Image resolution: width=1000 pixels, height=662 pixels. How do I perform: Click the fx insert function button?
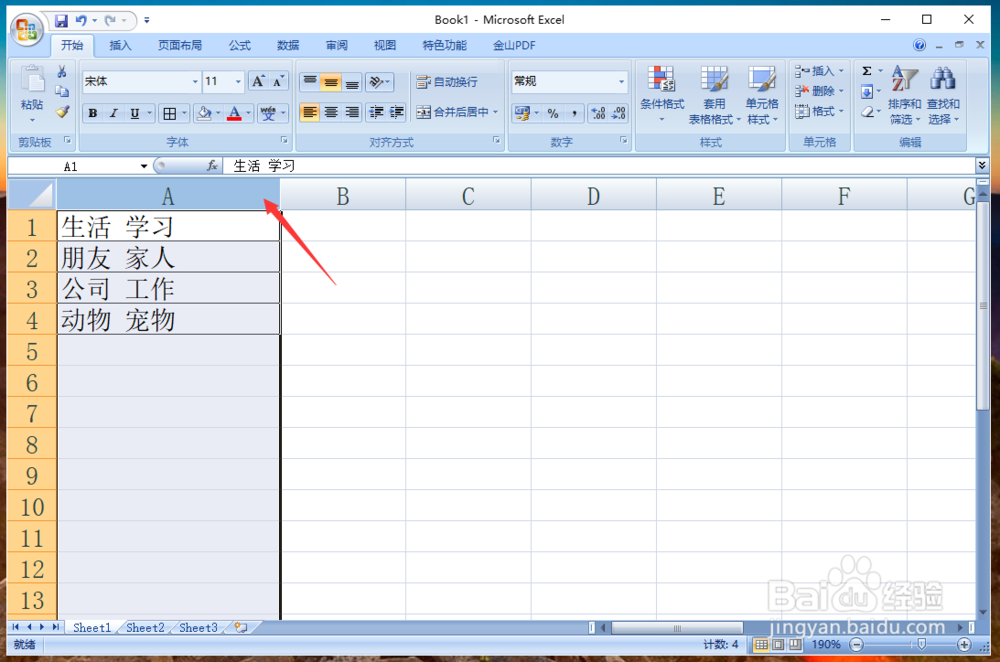(x=212, y=166)
